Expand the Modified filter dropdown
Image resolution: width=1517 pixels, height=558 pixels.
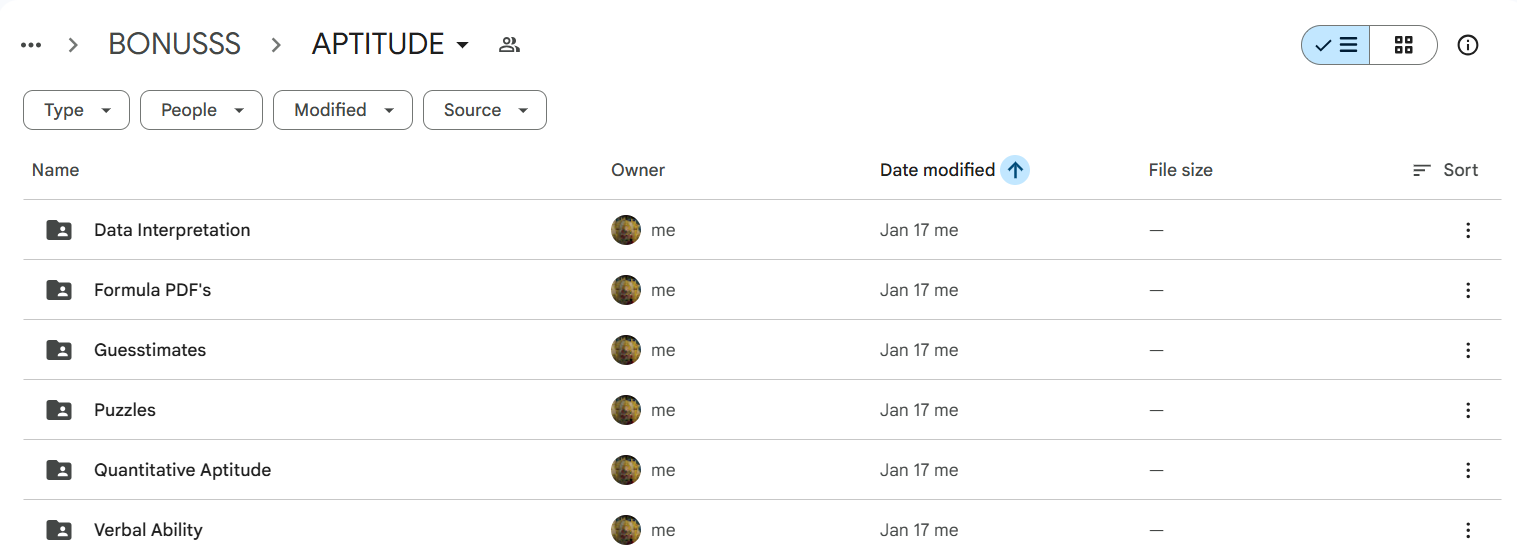click(x=343, y=110)
